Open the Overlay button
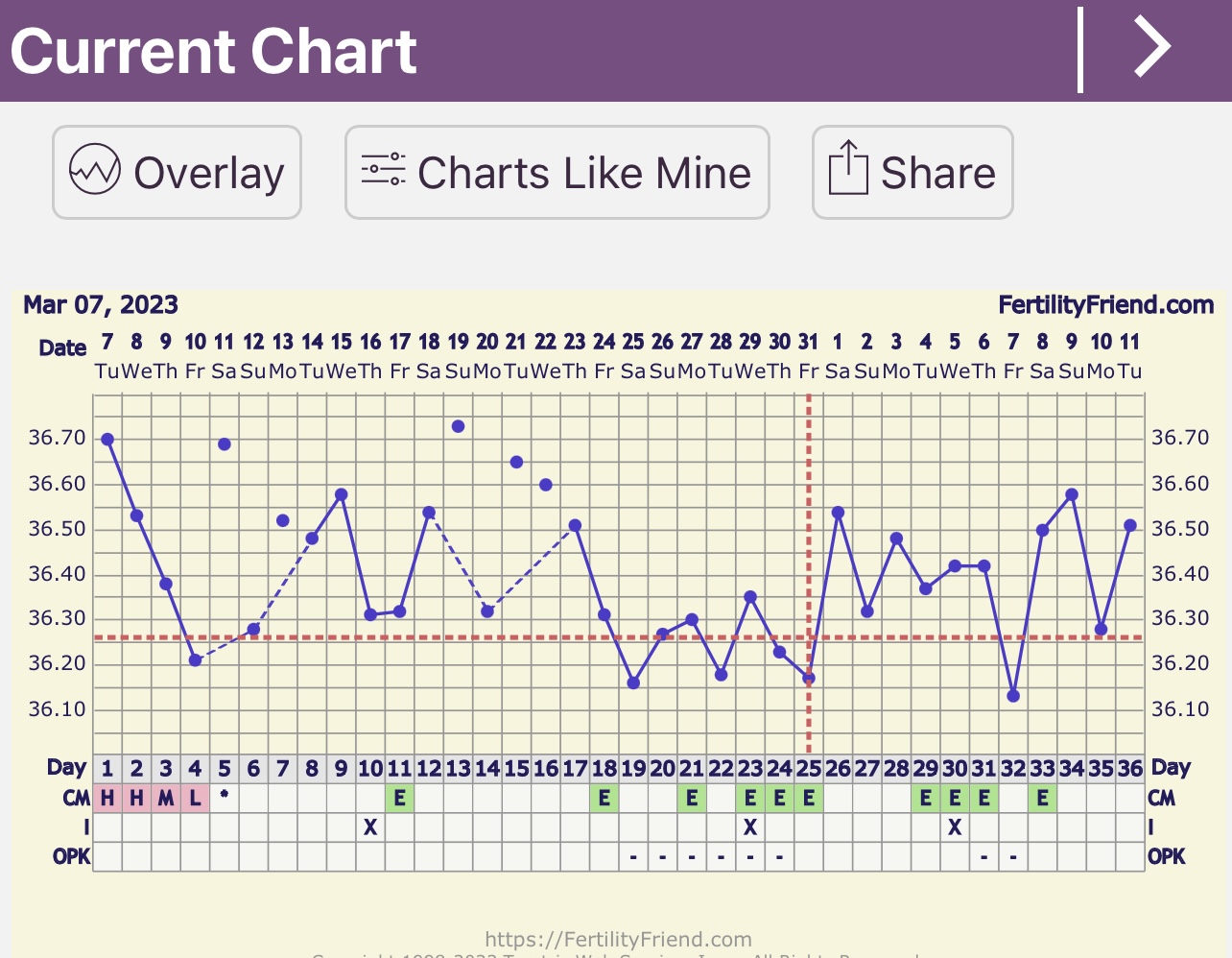This screenshot has height=958, width=1232. coord(177,173)
